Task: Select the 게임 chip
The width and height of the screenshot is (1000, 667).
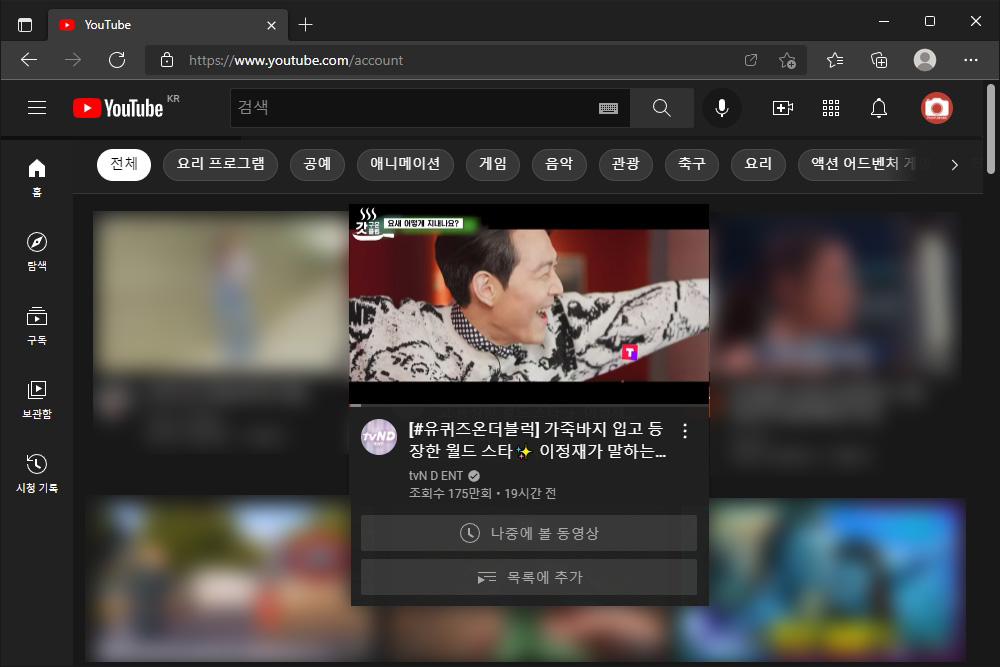Action: (x=493, y=165)
